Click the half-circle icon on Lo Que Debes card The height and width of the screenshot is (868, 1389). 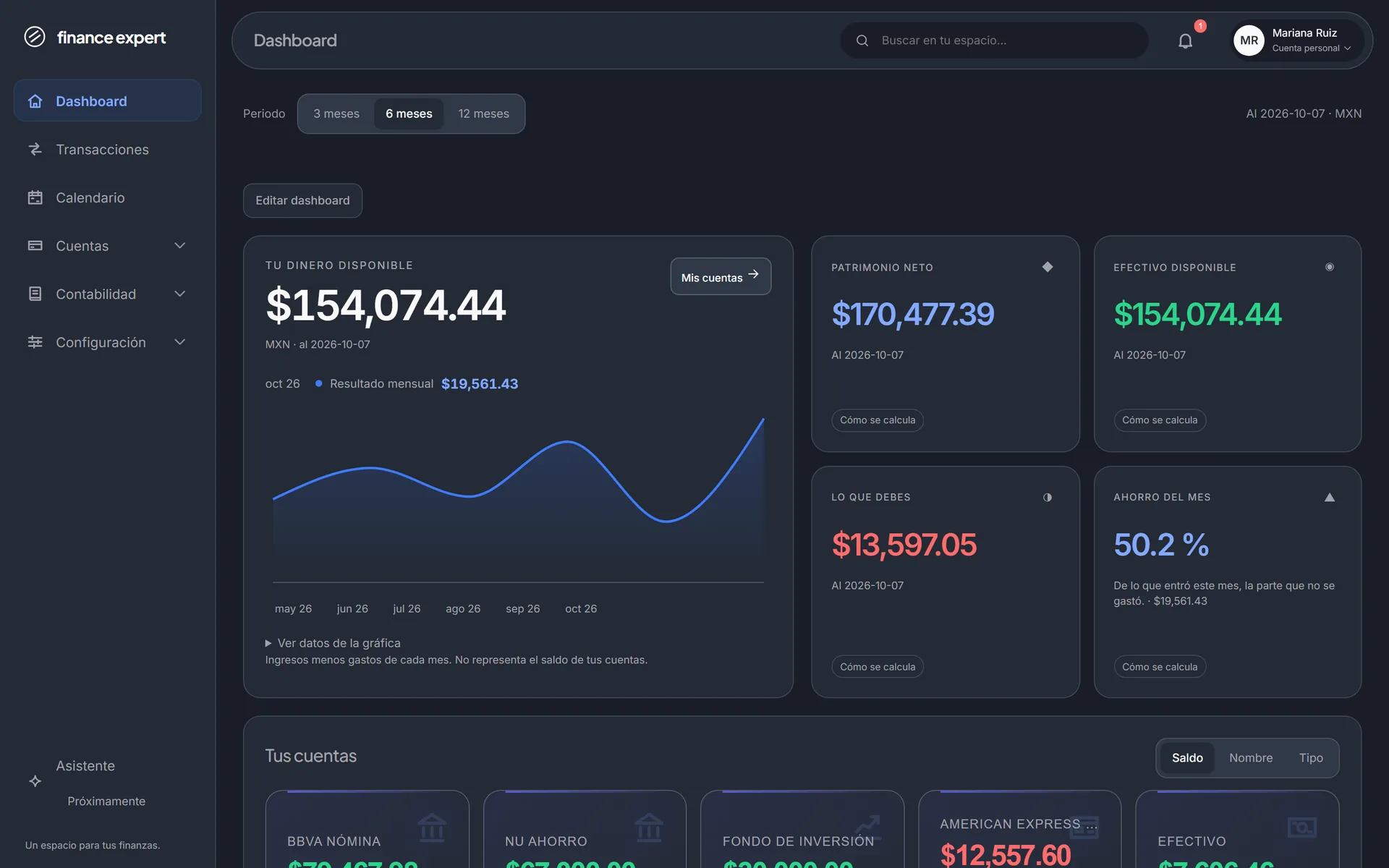pyautogui.click(x=1048, y=497)
